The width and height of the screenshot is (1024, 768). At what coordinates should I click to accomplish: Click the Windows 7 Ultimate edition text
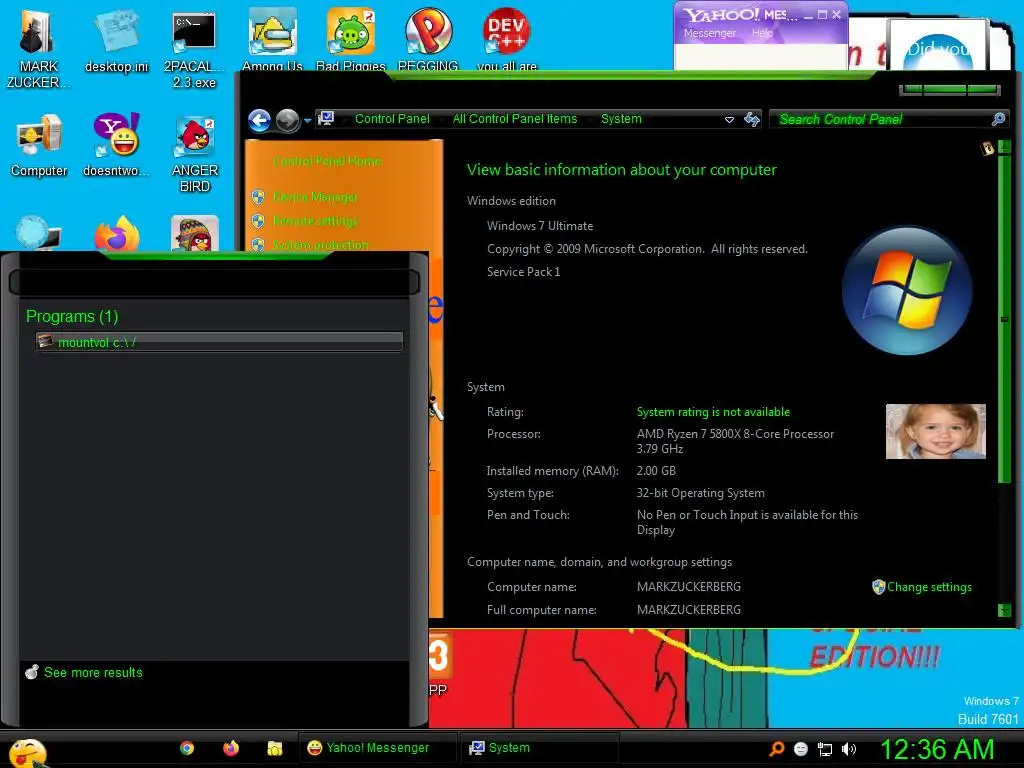point(540,226)
